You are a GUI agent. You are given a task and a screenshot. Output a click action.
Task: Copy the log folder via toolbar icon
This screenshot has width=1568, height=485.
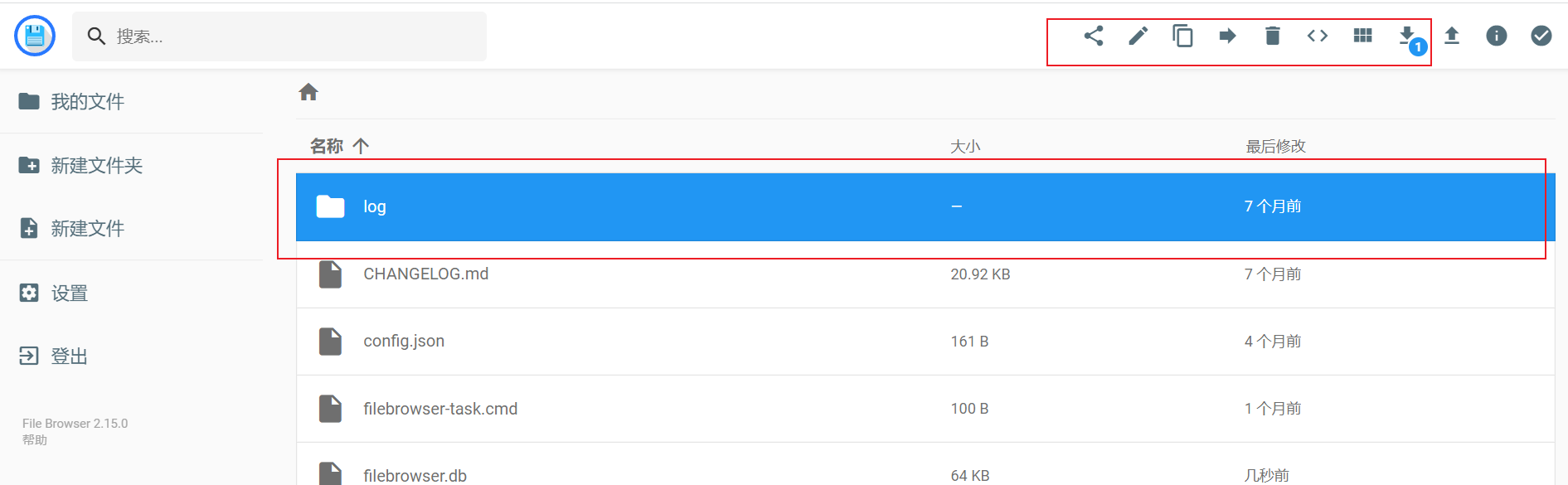coord(1182,36)
